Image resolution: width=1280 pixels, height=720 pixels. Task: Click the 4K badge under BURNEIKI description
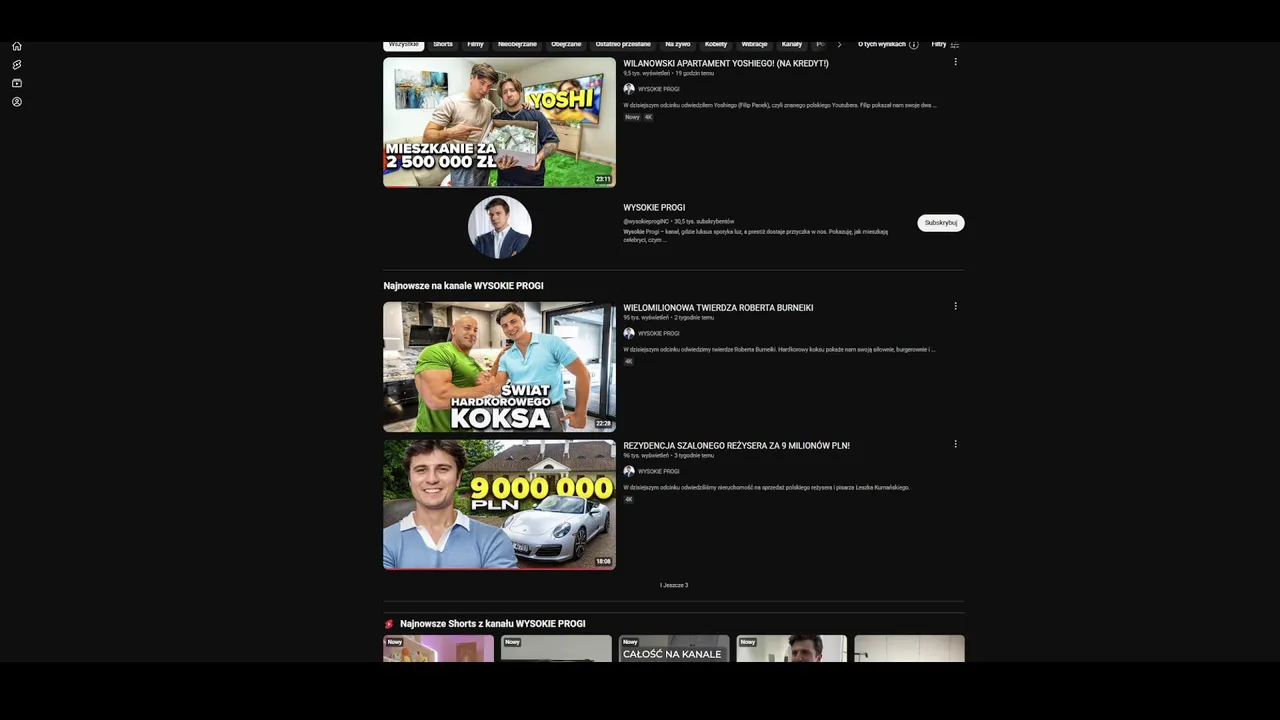[x=629, y=361]
